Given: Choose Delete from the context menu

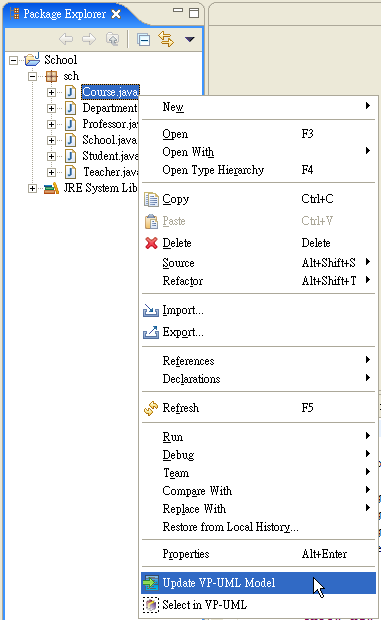Looking at the screenshot, I should (258, 243).
